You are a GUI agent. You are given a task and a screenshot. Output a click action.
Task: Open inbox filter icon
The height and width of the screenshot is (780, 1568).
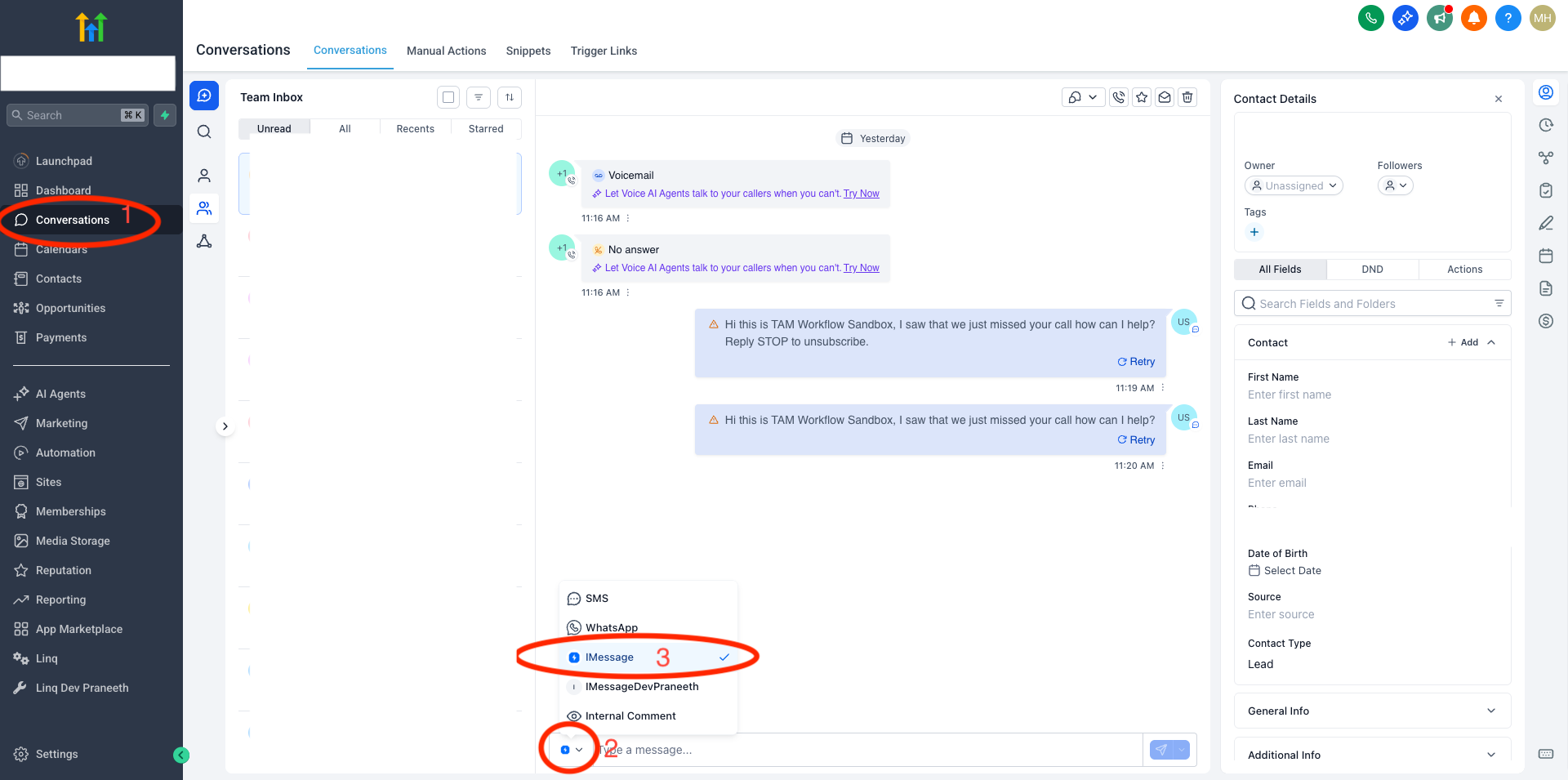click(x=479, y=97)
